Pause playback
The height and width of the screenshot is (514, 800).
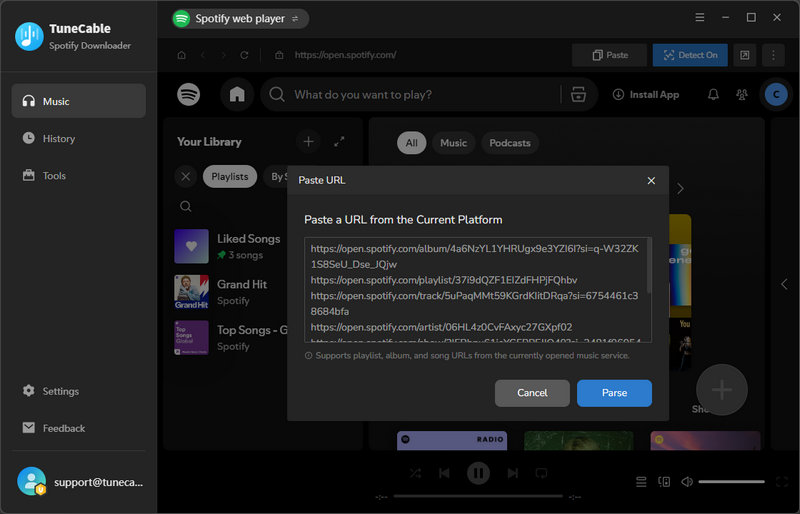pos(478,473)
